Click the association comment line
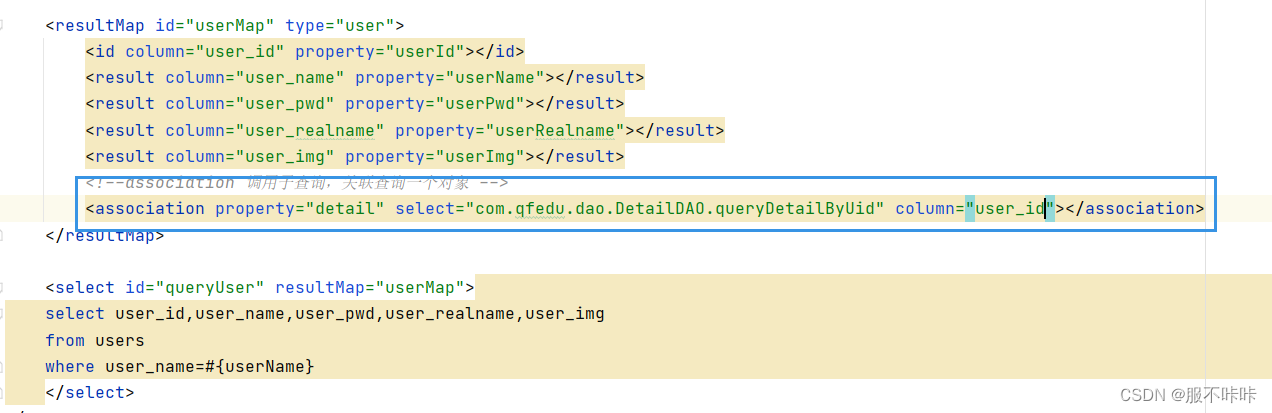This screenshot has height=413, width=1272. [297, 182]
